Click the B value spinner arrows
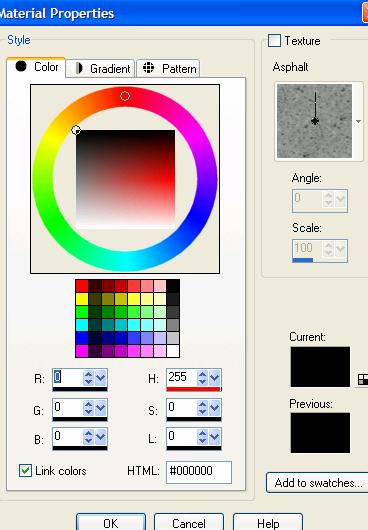368x530 pixels. (x=89, y=437)
